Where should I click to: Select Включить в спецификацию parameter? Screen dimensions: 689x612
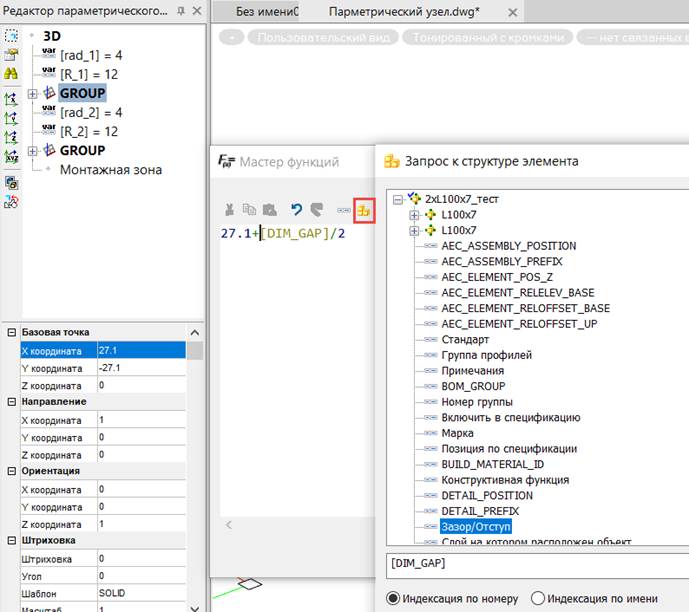[x=511, y=417]
